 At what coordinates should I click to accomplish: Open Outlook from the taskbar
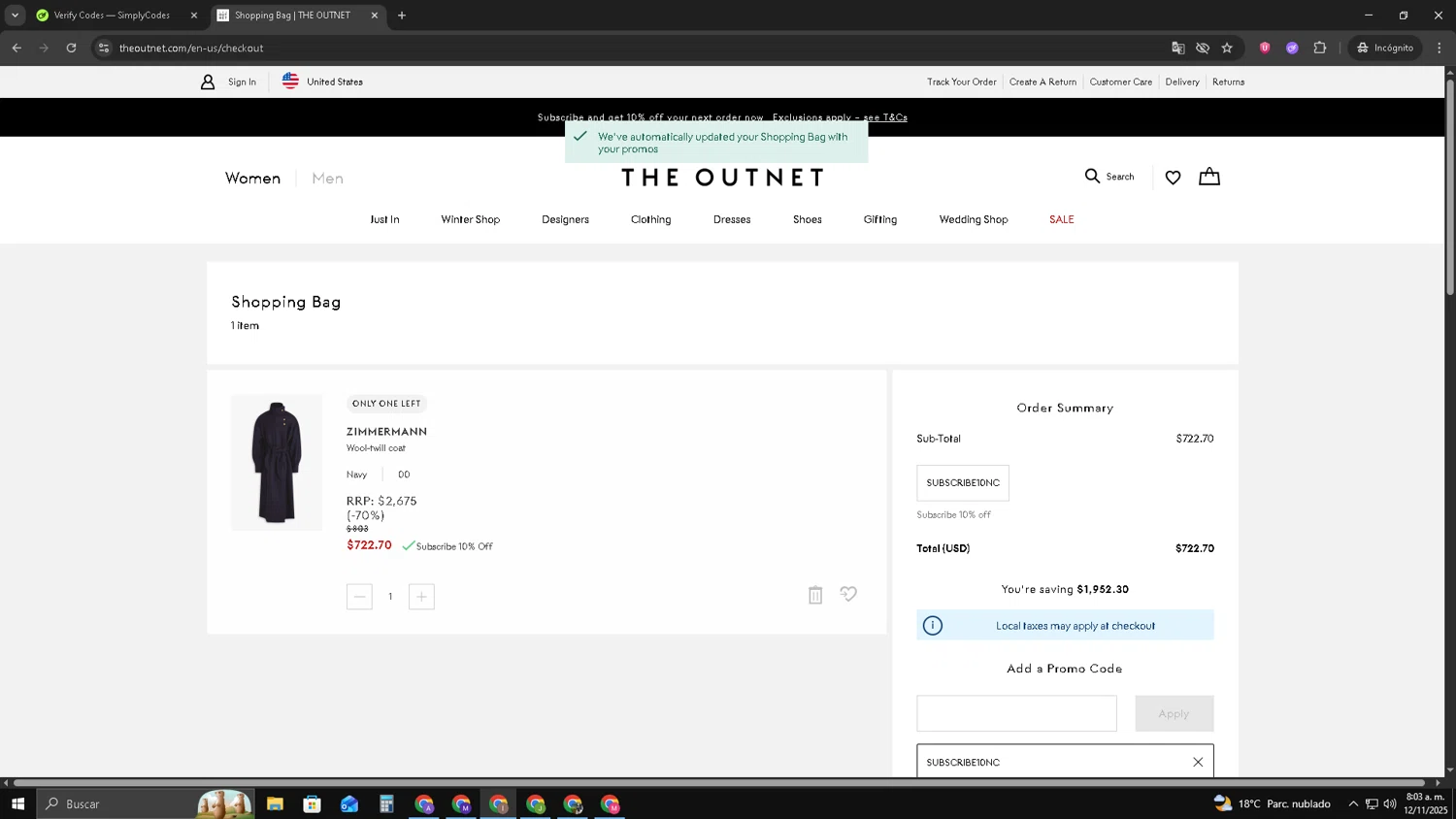click(349, 803)
